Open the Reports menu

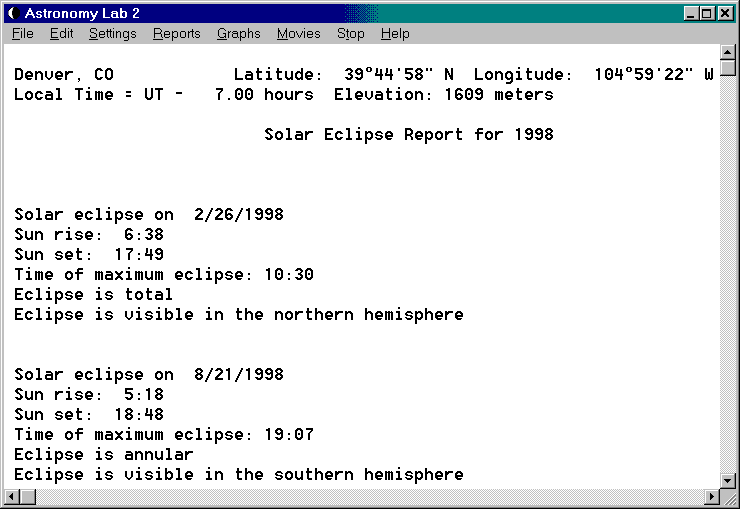176,33
